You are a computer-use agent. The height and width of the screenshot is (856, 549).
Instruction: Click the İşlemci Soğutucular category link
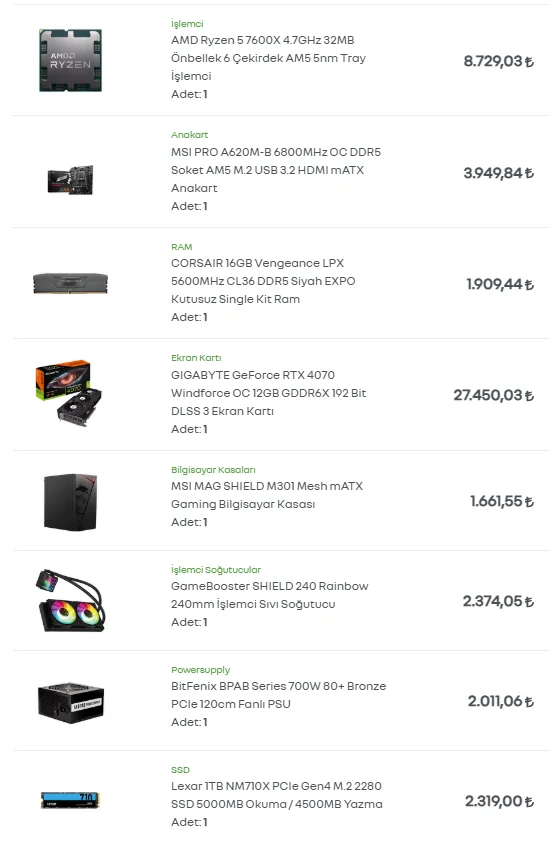click(216, 570)
